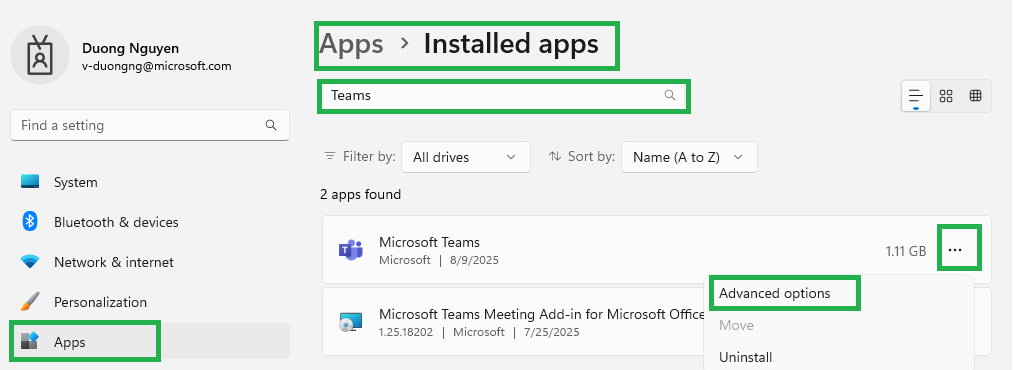The width and height of the screenshot is (1013, 370).
Task: Choose Uninstall from the context menu
Action: (x=746, y=357)
